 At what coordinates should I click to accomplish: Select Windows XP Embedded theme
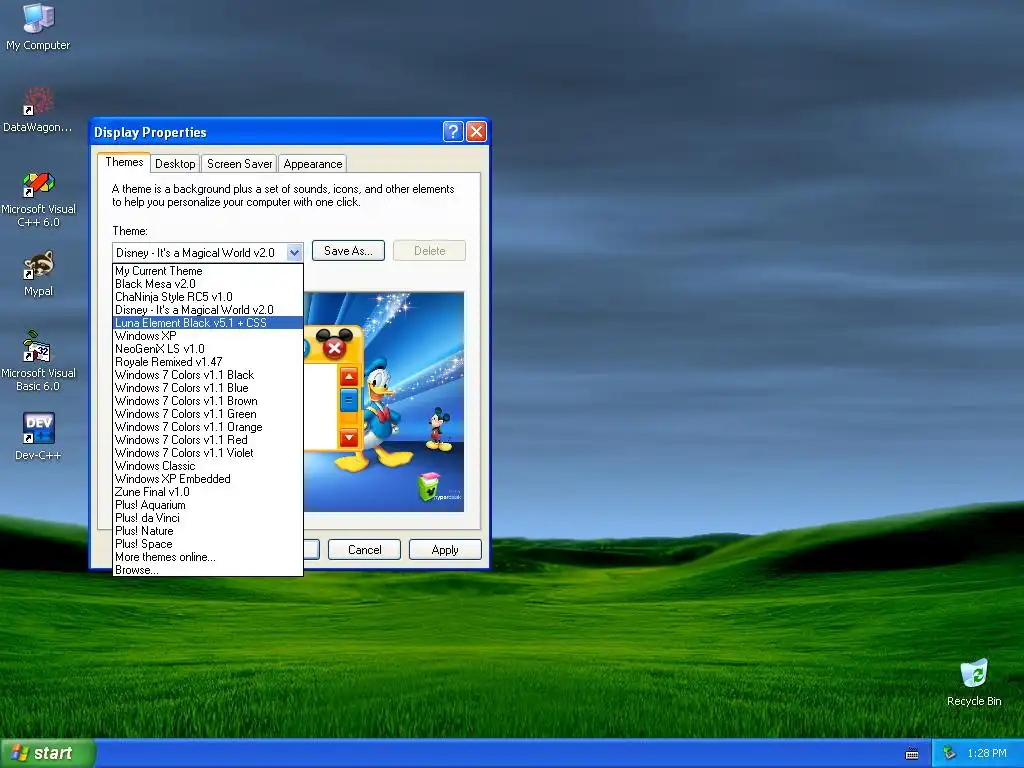click(x=208, y=479)
